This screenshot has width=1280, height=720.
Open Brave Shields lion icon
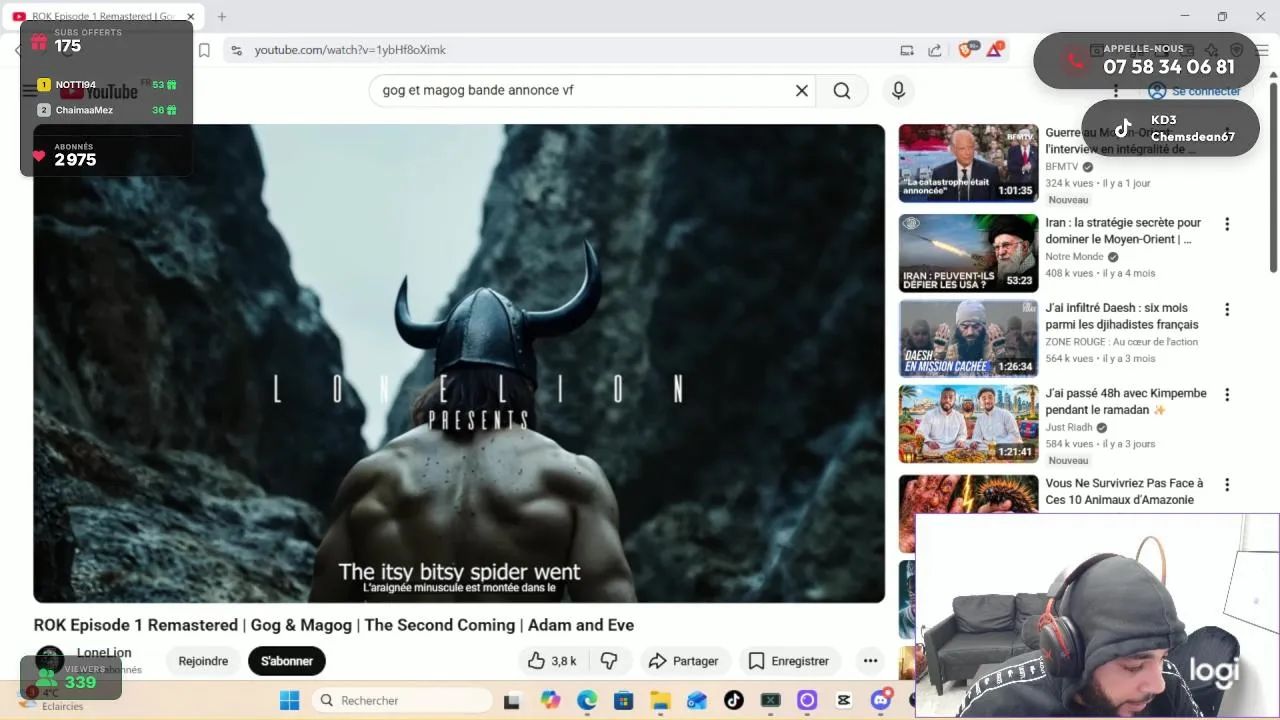tap(966, 50)
